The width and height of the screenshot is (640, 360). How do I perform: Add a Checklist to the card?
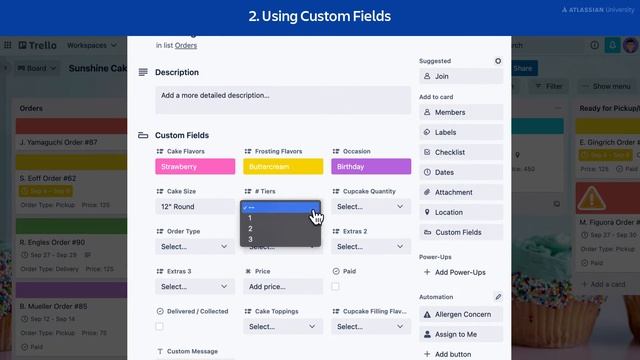pos(461,152)
